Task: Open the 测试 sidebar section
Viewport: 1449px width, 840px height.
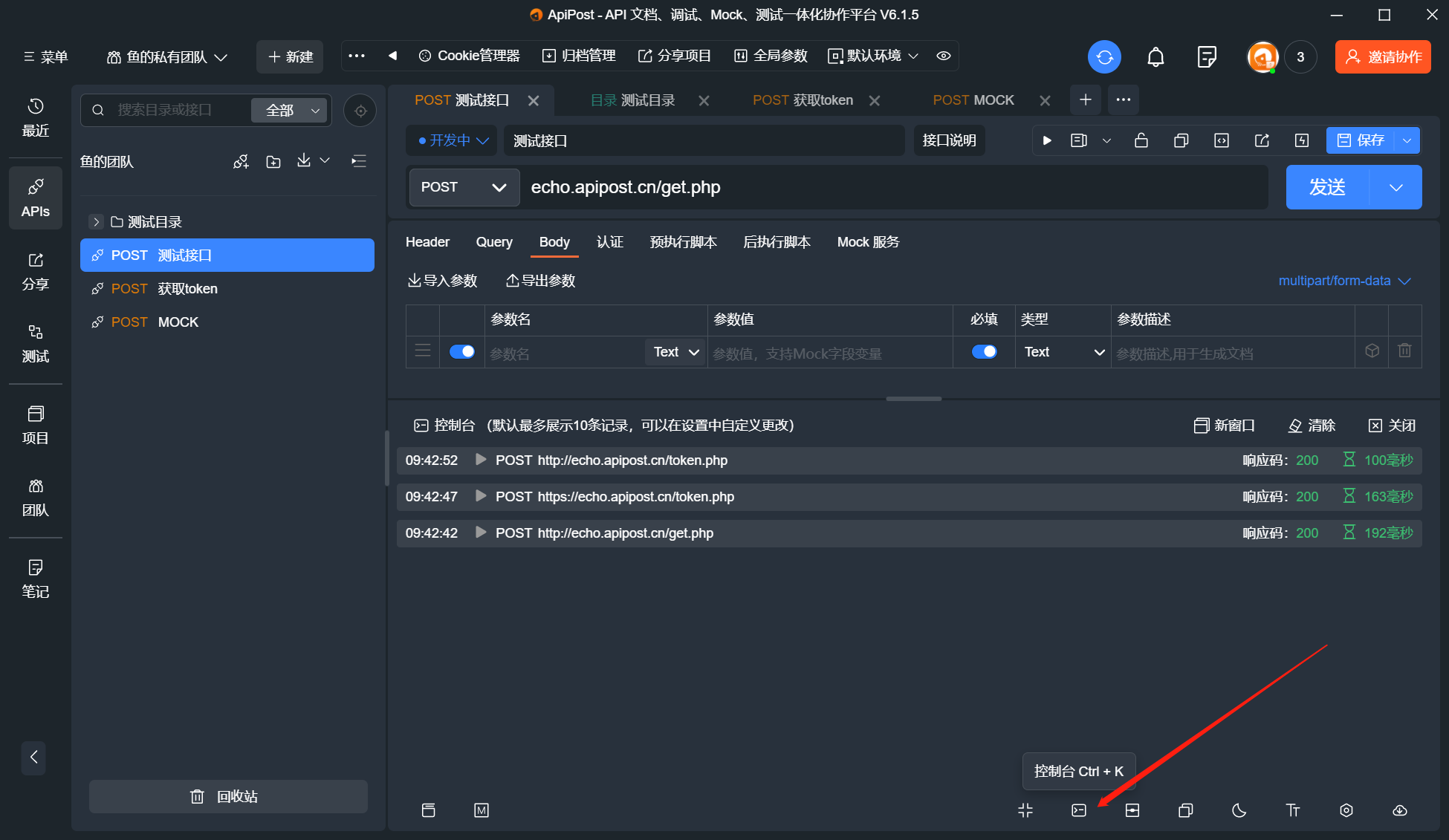Action: (35, 344)
